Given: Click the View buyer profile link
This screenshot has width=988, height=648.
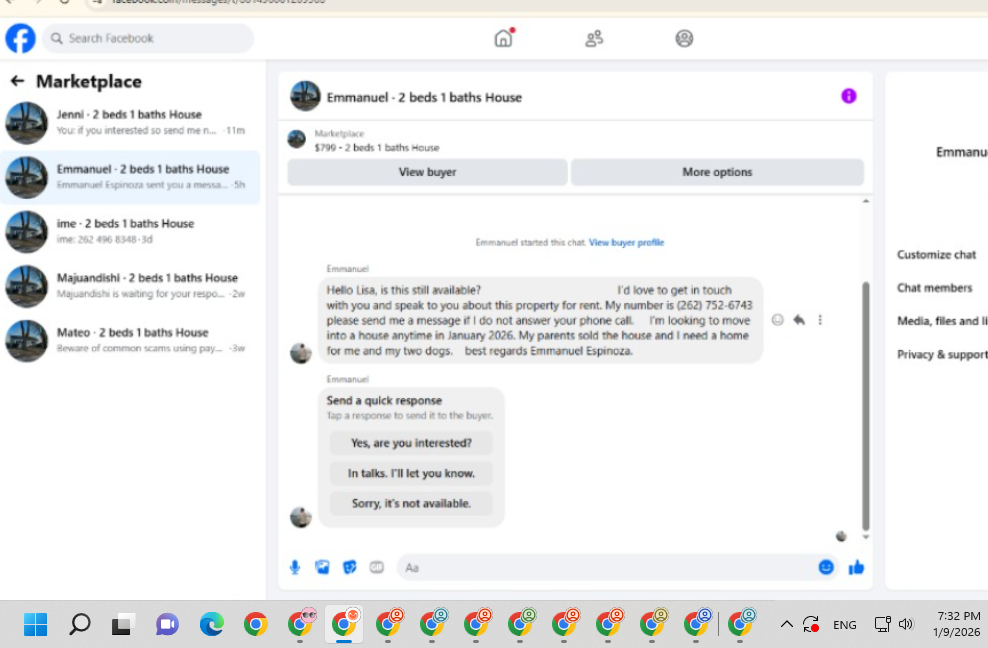Looking at the screenshot, I should coord(626,242).
